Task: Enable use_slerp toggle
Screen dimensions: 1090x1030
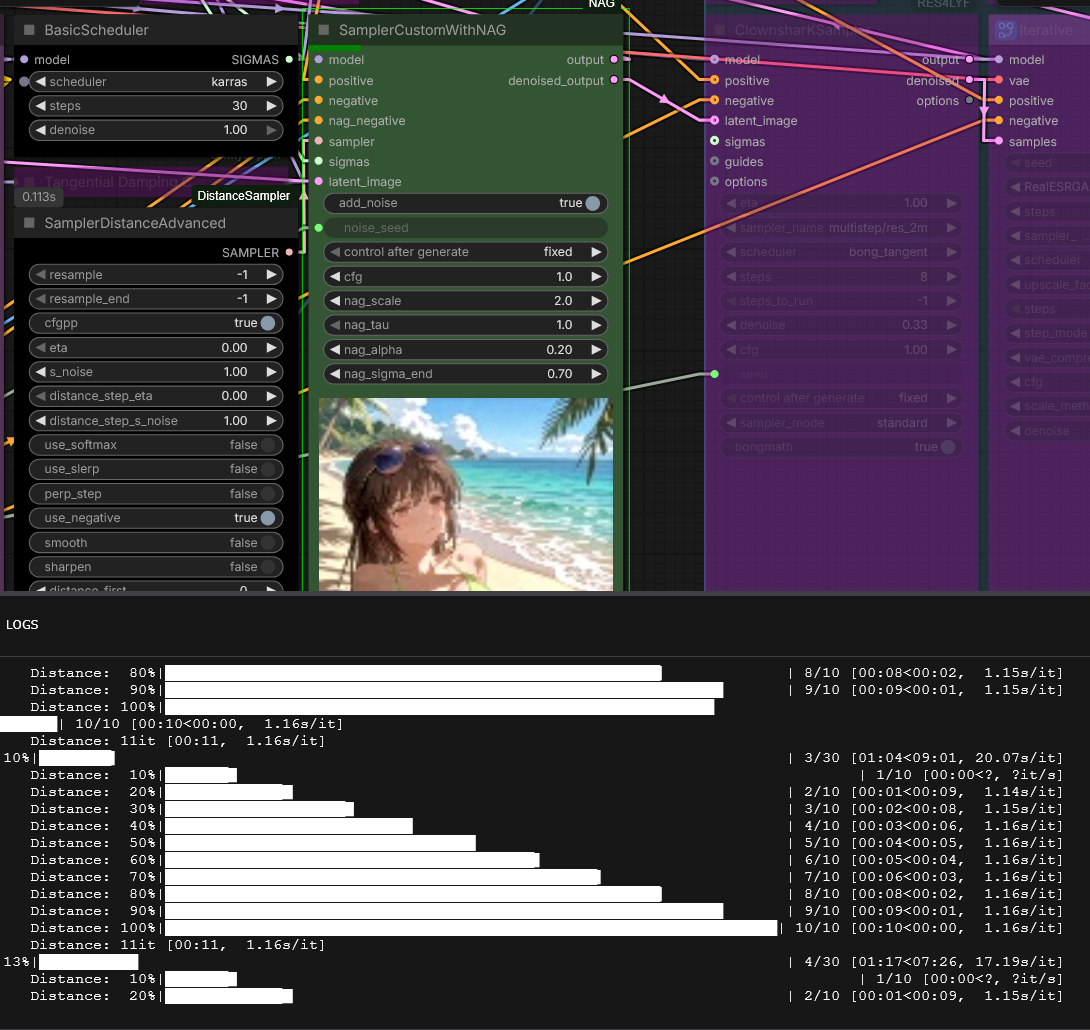Action: click(268, 469)
